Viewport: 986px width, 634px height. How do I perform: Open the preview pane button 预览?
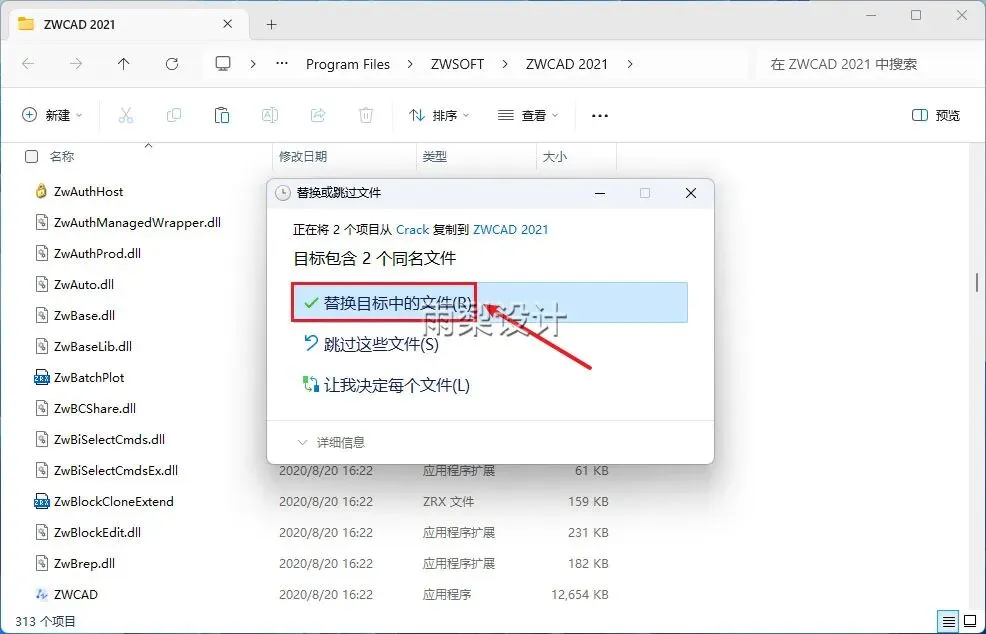pos(936,115)
